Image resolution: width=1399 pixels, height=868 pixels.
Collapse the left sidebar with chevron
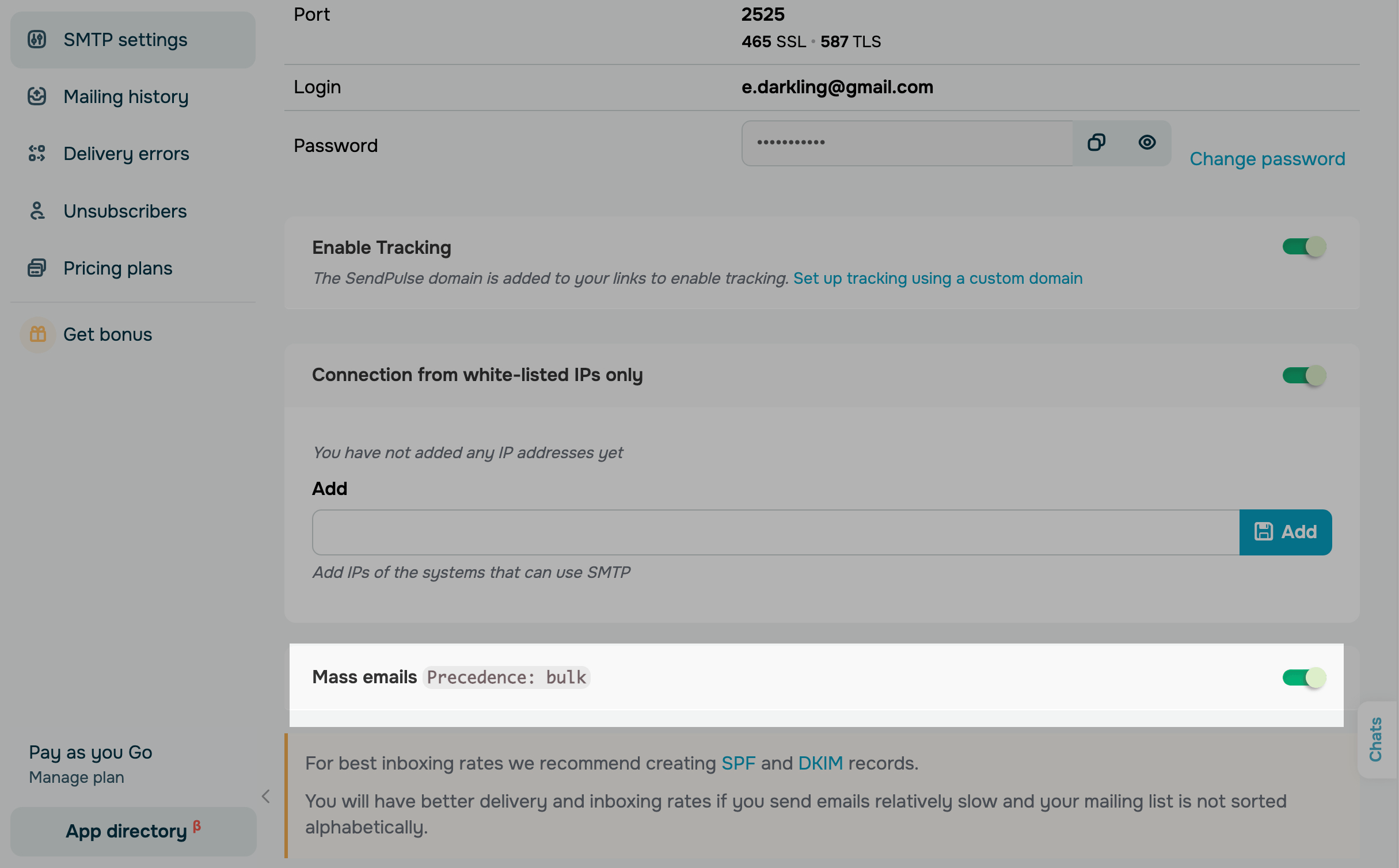coord(266,797)
